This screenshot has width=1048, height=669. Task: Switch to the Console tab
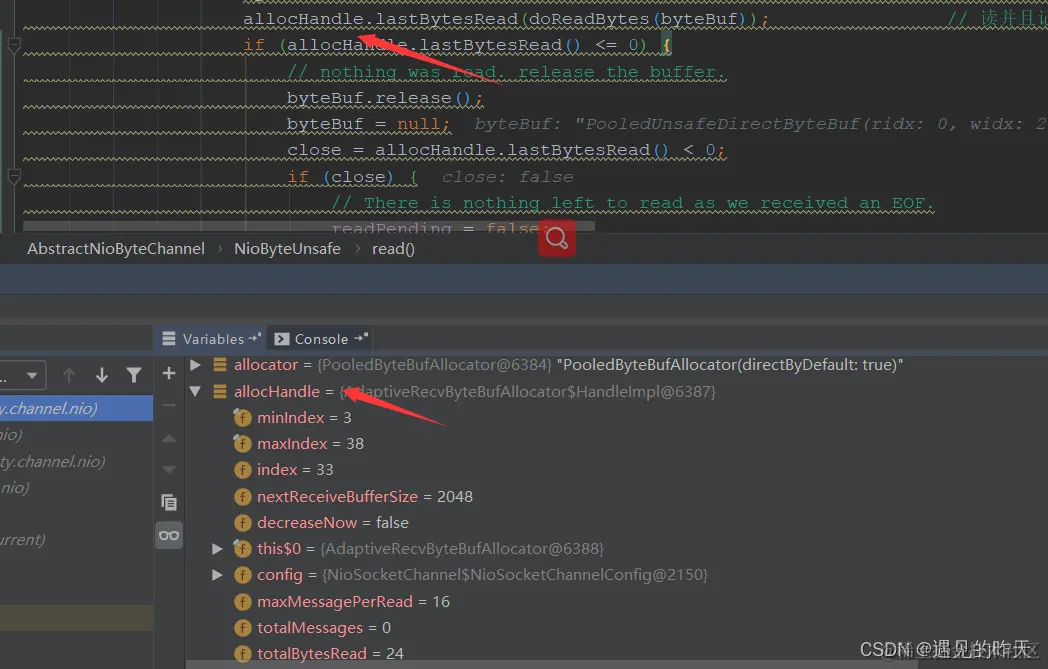(x=321, y=339)
